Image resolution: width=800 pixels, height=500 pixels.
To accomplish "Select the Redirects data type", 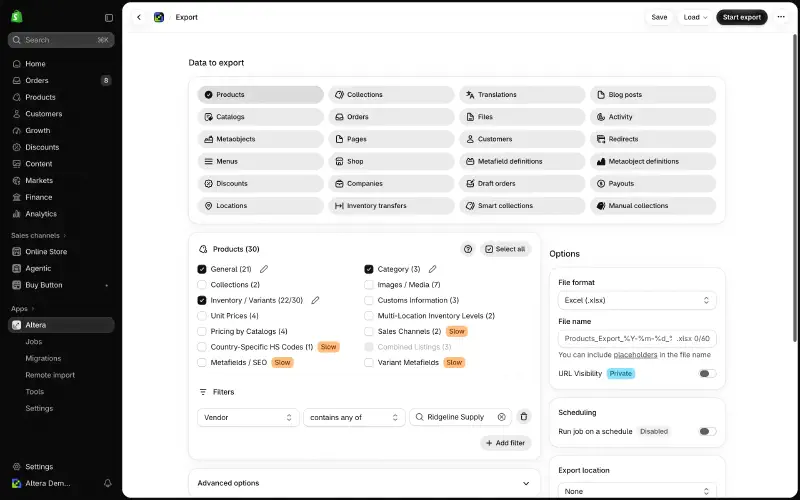I will pyautogui.click(x=653, y=139).
